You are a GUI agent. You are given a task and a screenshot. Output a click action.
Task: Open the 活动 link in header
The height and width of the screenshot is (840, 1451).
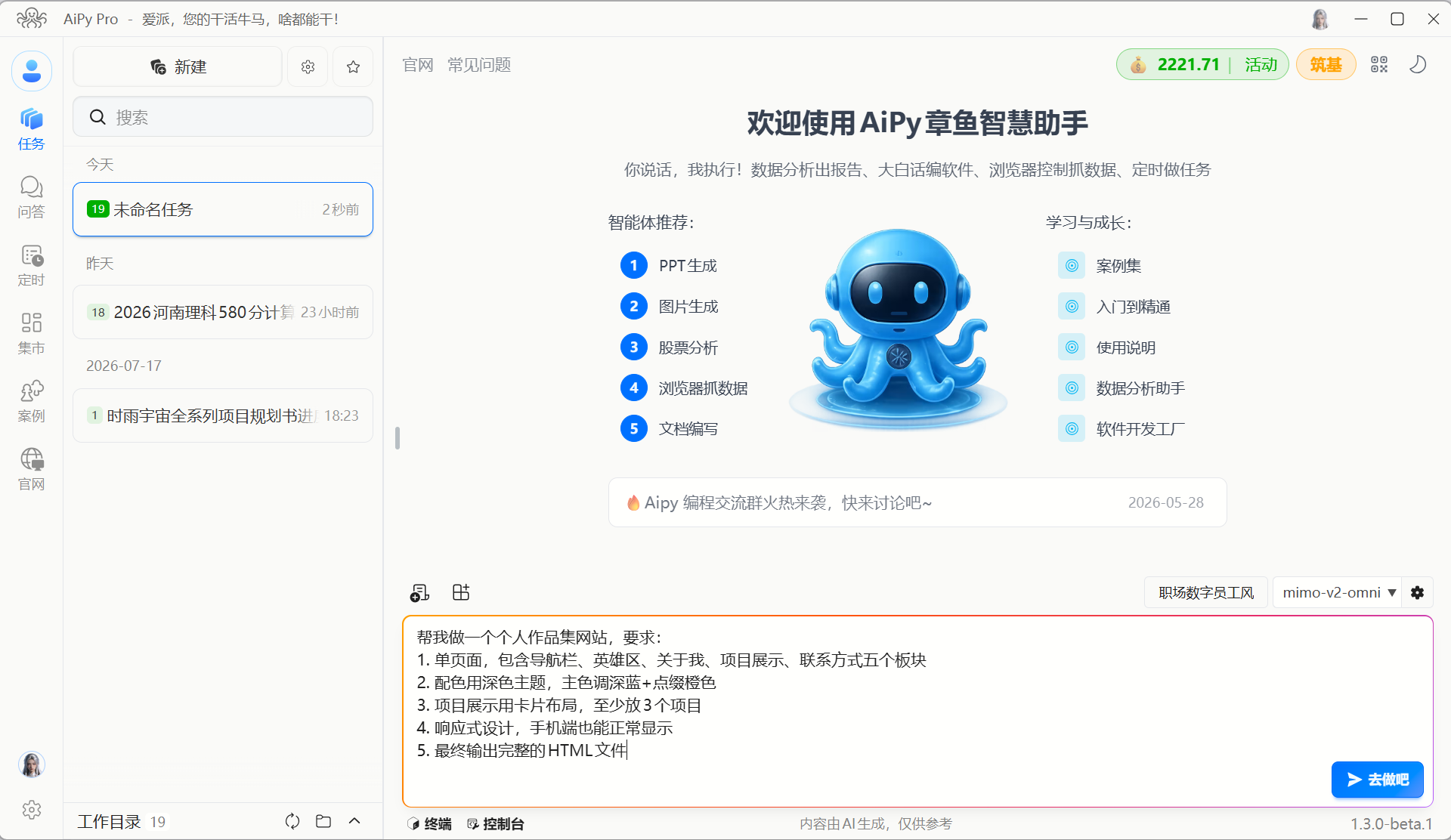tap(1261, 65)
